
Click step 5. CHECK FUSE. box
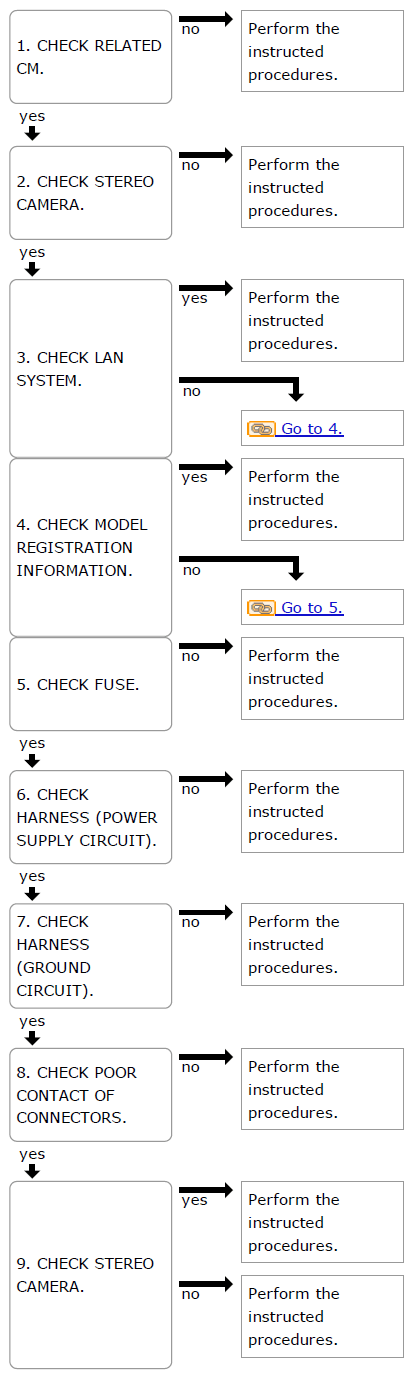coord(91,684)
